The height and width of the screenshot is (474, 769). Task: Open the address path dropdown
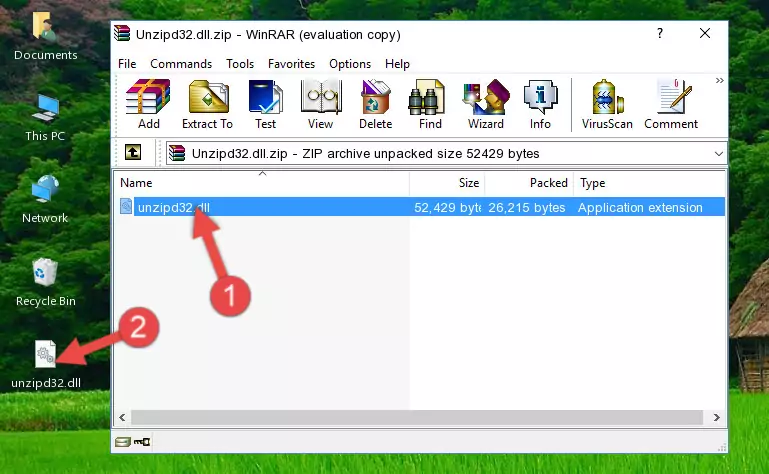(718, 154)
